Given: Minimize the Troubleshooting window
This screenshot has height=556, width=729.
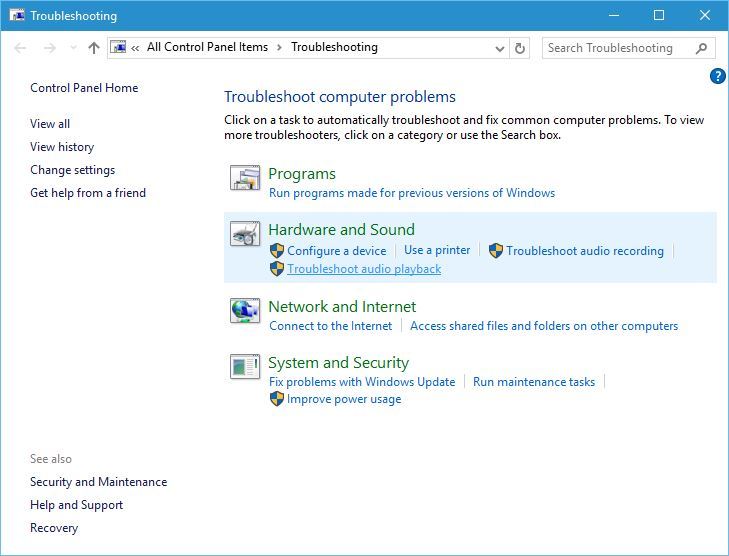Looking at the screenshot, I should pyautogui.click(x=614, y=15).
